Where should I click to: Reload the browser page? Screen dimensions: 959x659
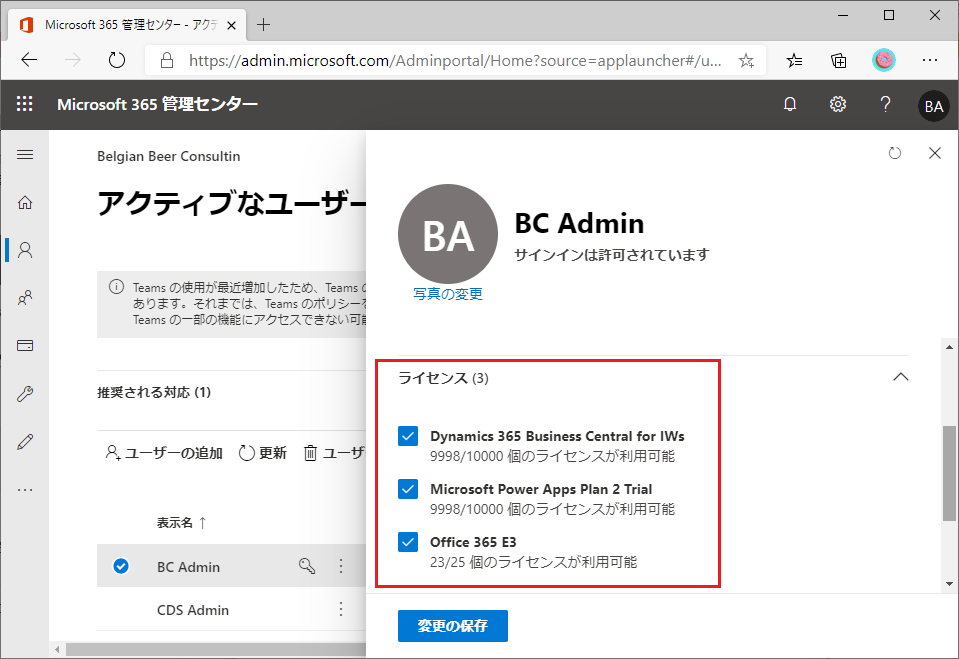pos(116,60)
